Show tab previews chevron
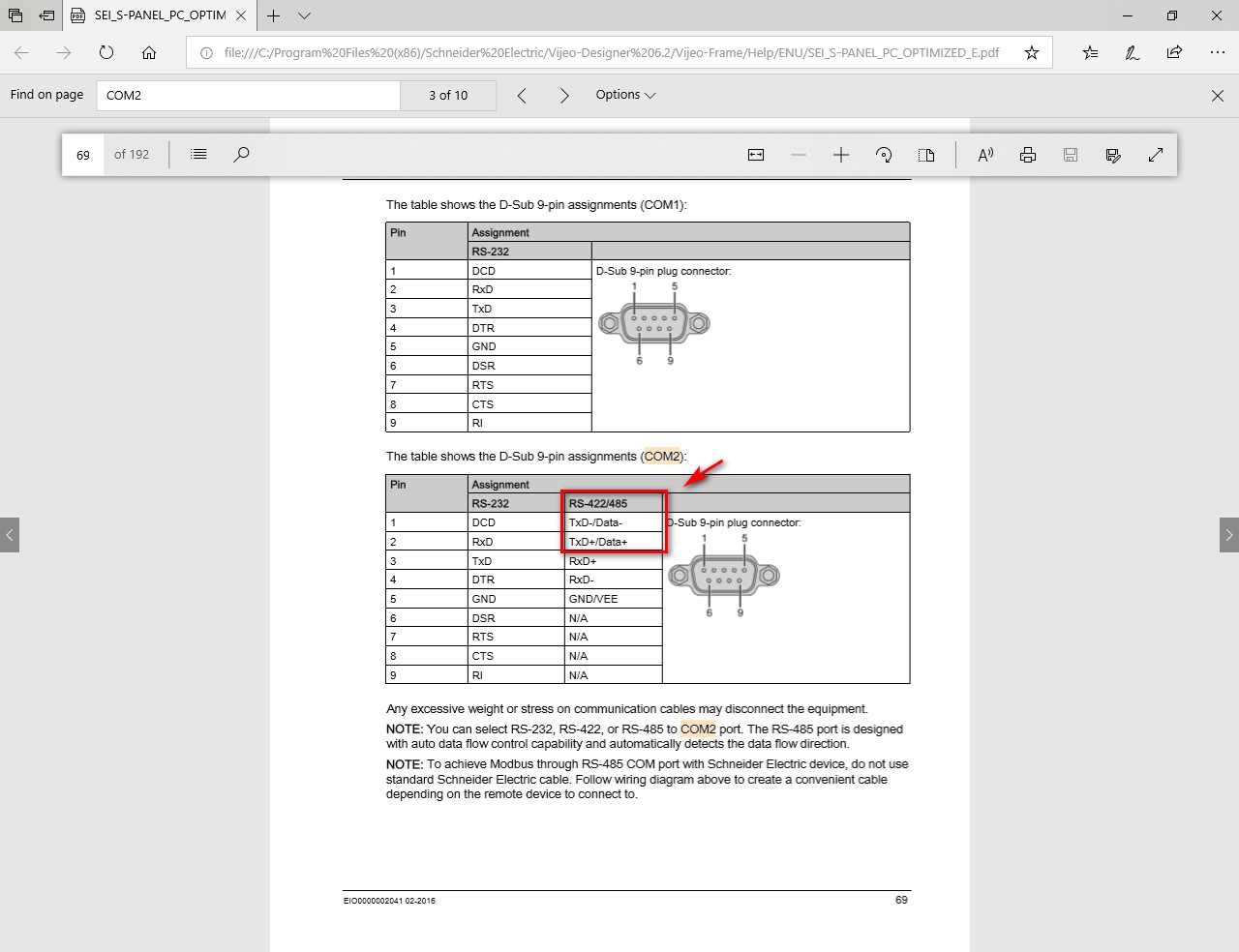1239x952 pixels. [304, 15]
